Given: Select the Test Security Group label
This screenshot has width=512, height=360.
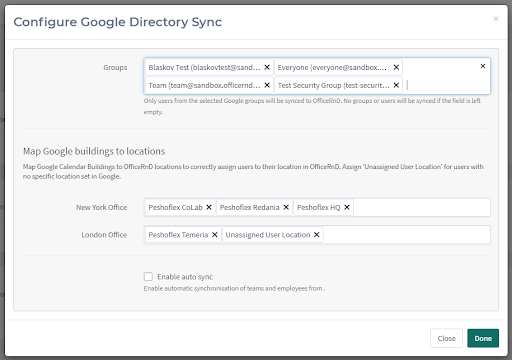Looking at the screenshot, I should pyautogui.click(x=334, y=85).
